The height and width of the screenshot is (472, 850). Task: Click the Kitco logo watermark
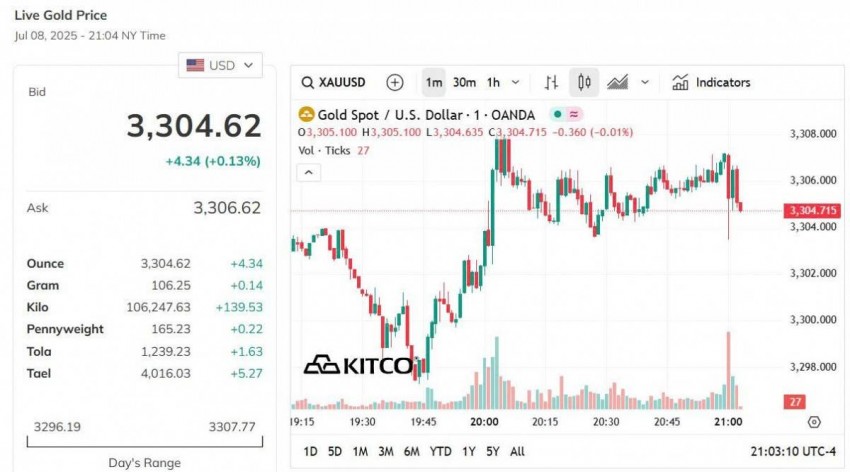(x=357, y=365)
